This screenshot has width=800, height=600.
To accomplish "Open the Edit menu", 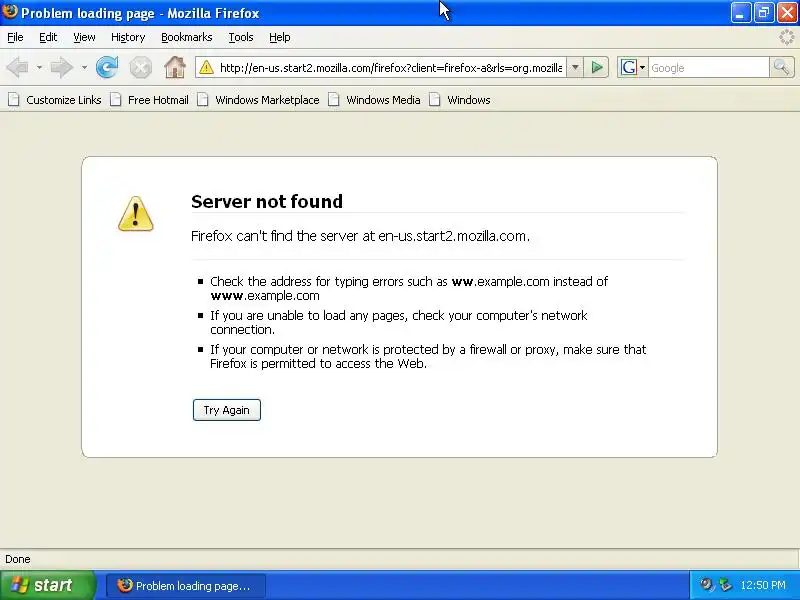I will click(x=48, y=37).
